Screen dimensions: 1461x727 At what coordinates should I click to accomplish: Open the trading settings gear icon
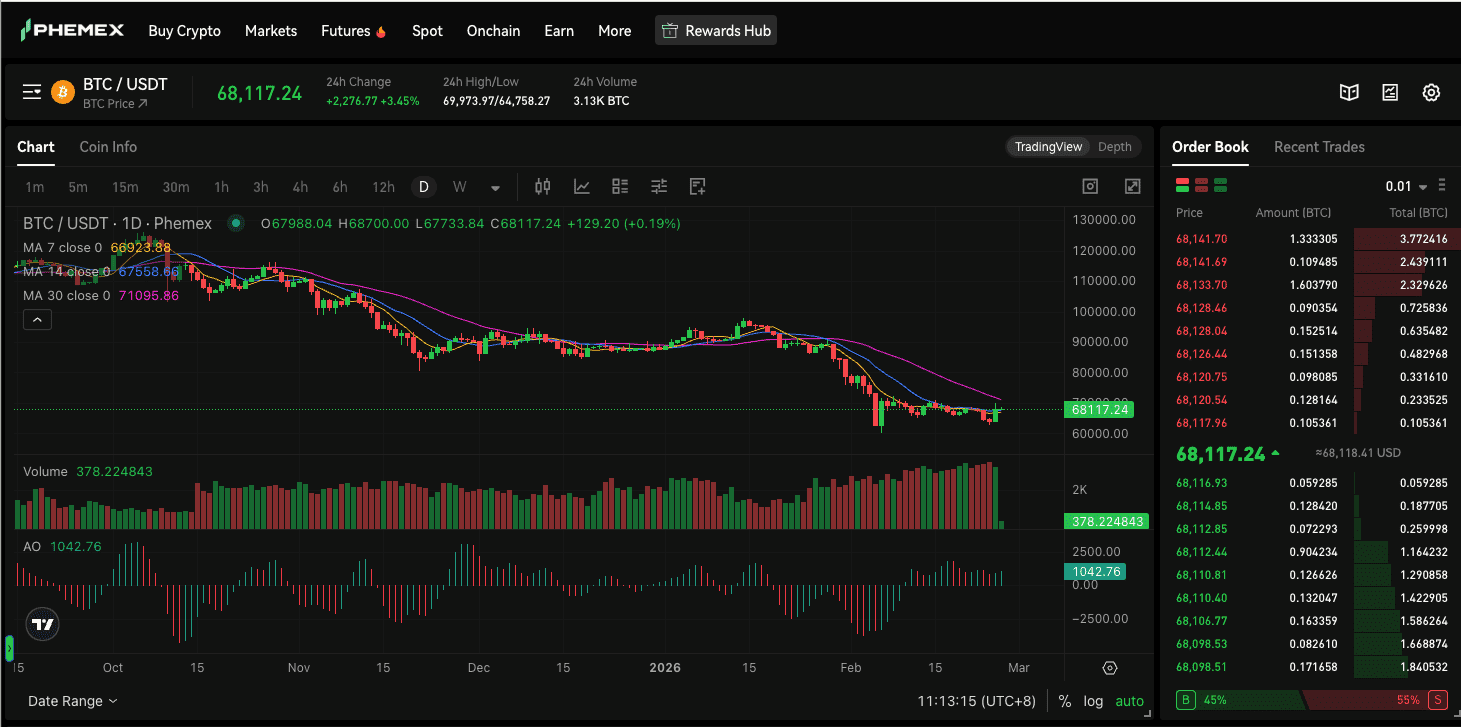(1431, 93)
